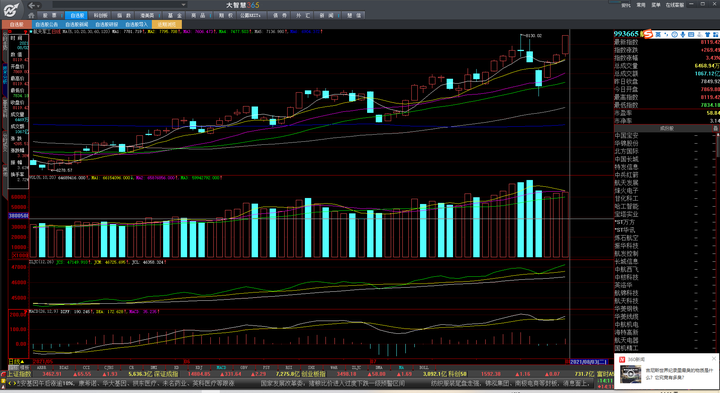Toggle the Sogou microphone voice input icon

[x=683, y=34]
